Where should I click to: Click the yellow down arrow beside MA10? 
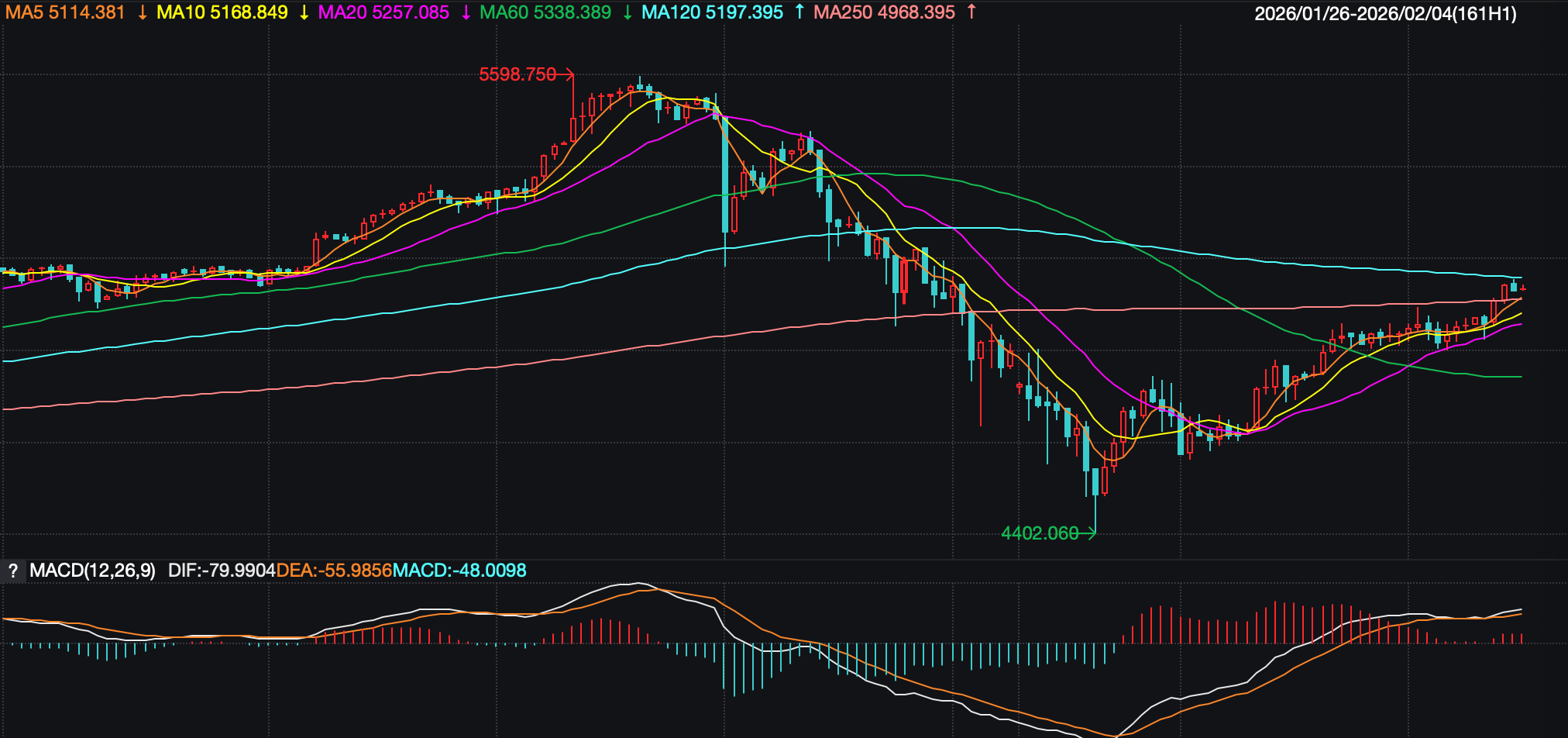tap(304, 12)
